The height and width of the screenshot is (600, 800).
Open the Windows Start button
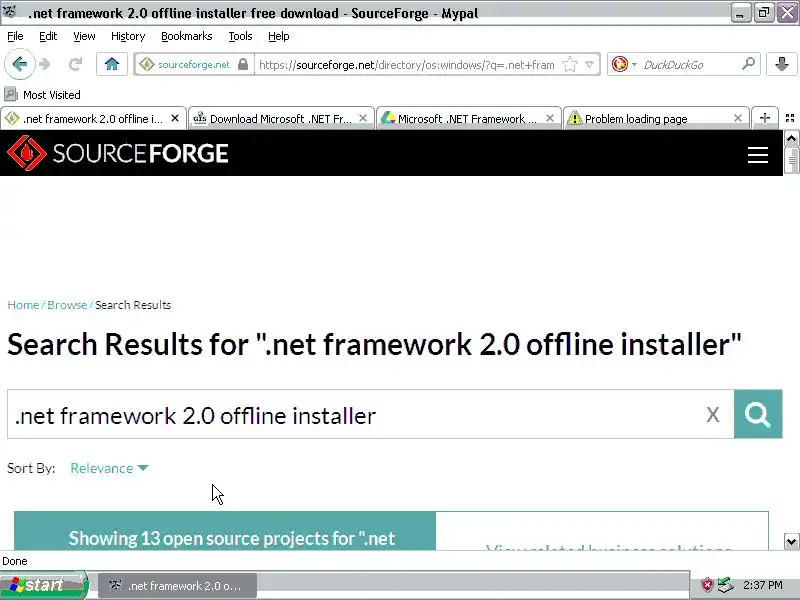[44, 585]
